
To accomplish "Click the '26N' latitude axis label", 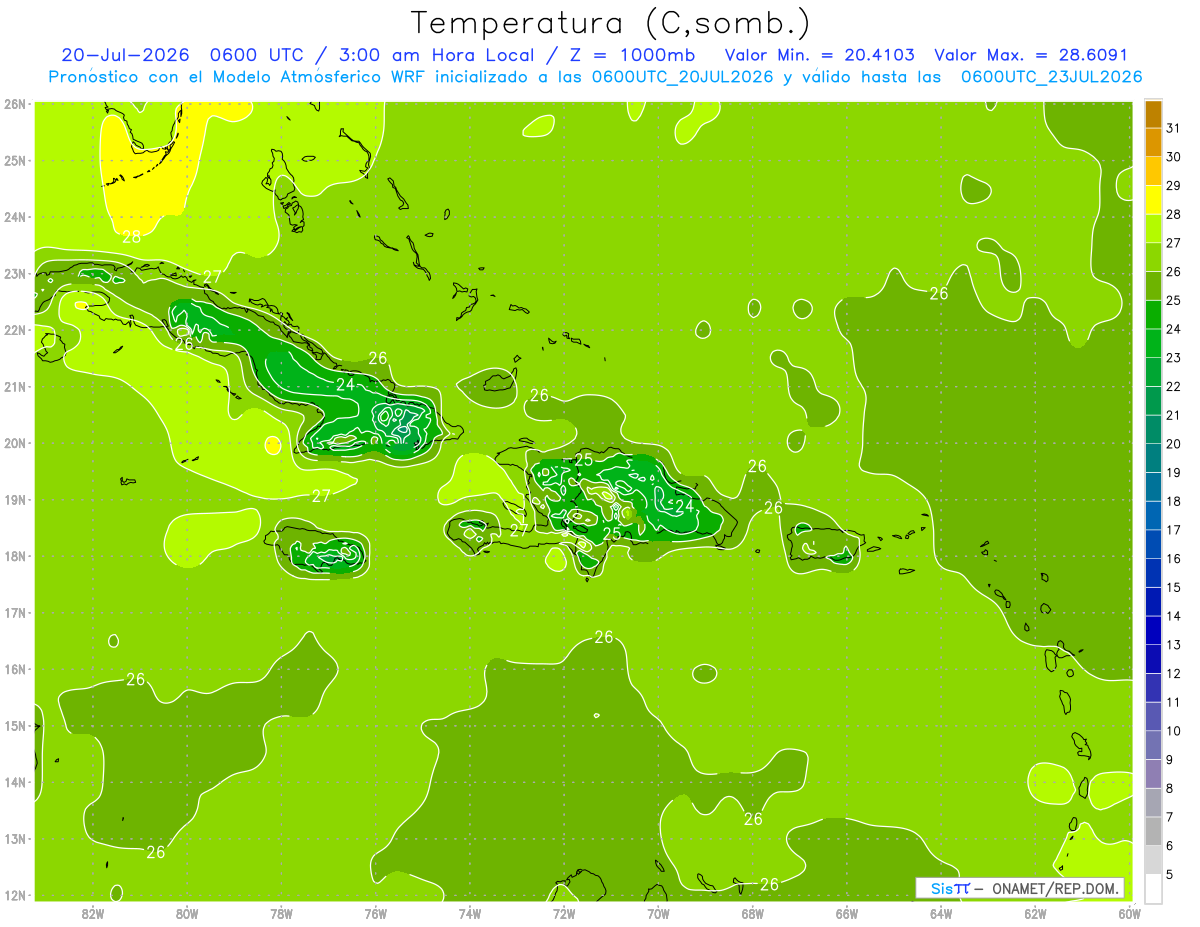I will point(14,104).
